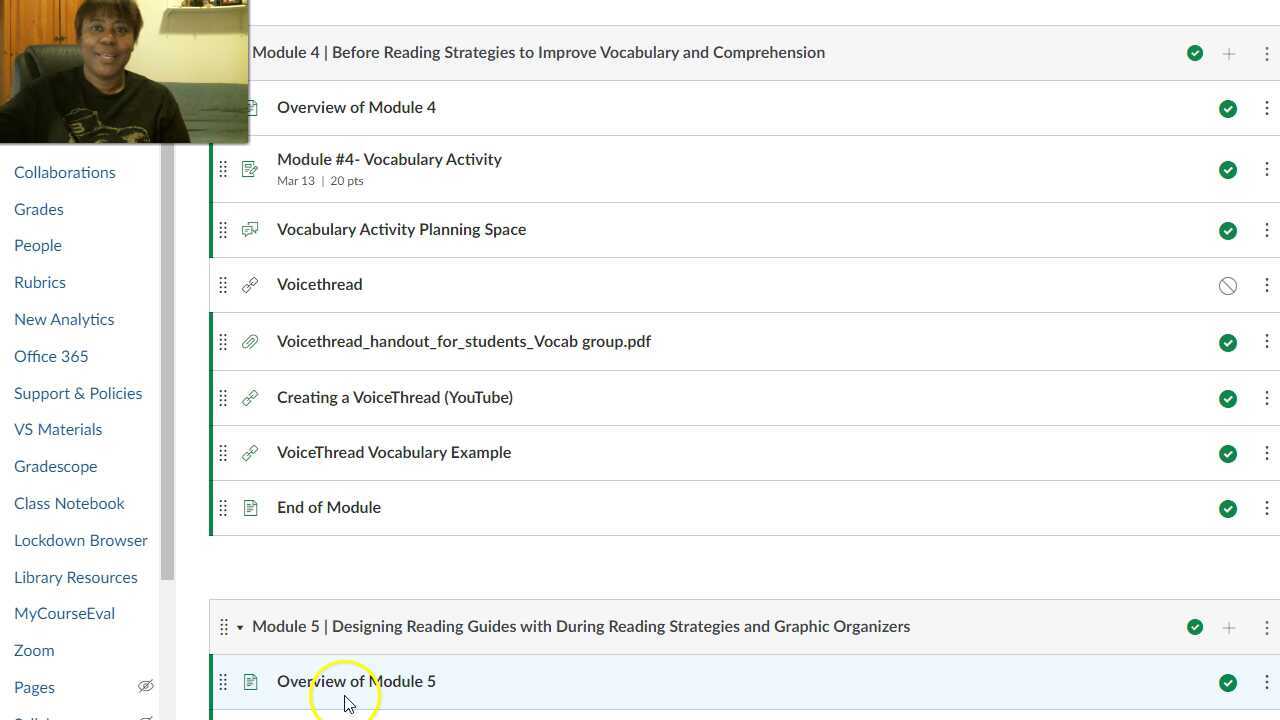1280x720 pixels.
Task: Click the discussion icon next to Vocabulary Activity Planning Space
Action: click(x=250, y=230)
